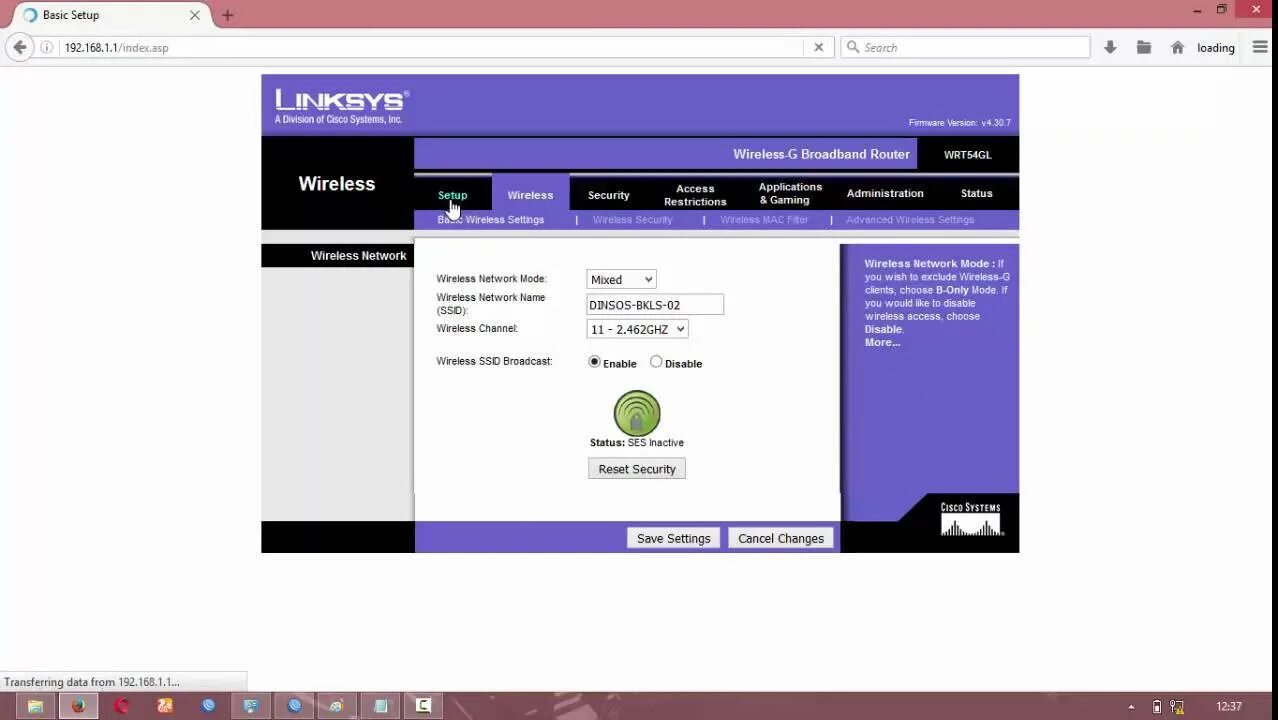Go to Wireless Security subtab

[x=633, y=220]
